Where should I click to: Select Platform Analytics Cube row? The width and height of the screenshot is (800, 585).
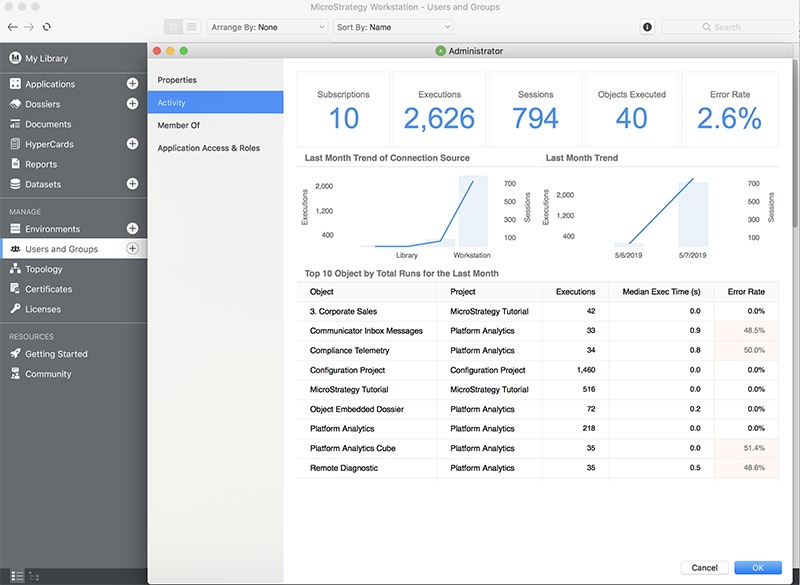point(538,448)
